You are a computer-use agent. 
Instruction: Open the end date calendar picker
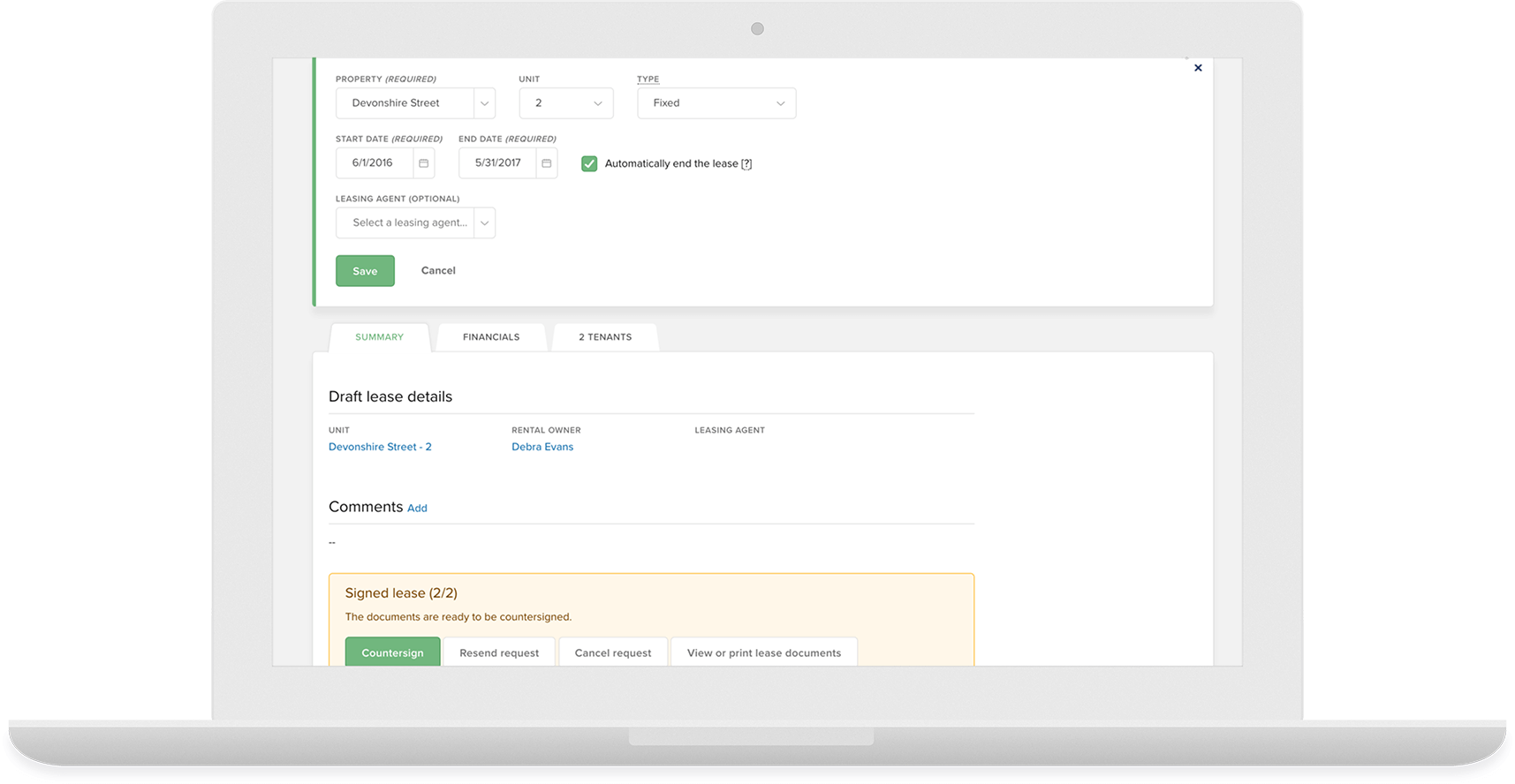pyautogui.click(x=546, y=163)
